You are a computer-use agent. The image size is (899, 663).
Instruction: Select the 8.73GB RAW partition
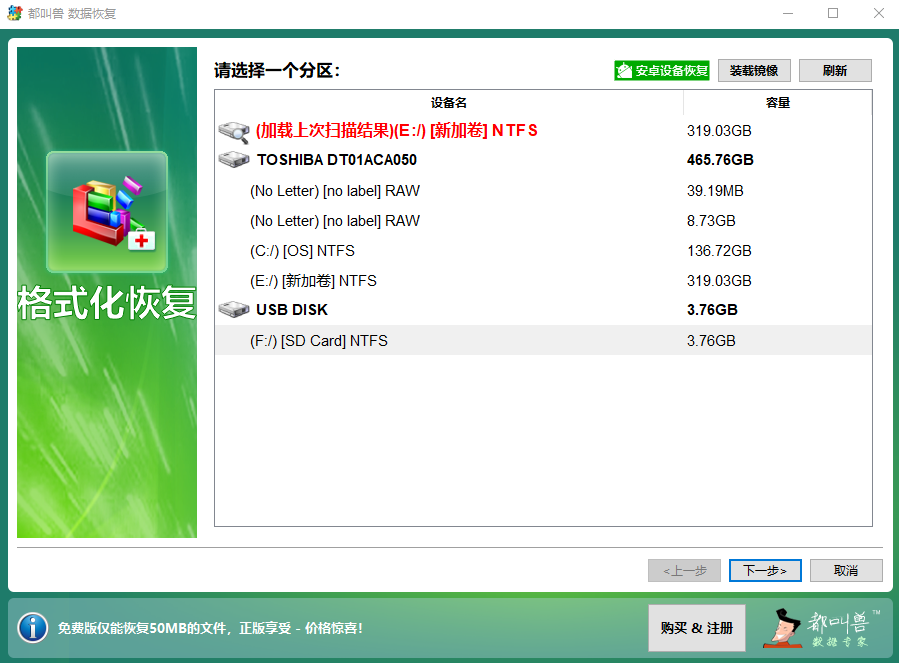click(543, 221)
